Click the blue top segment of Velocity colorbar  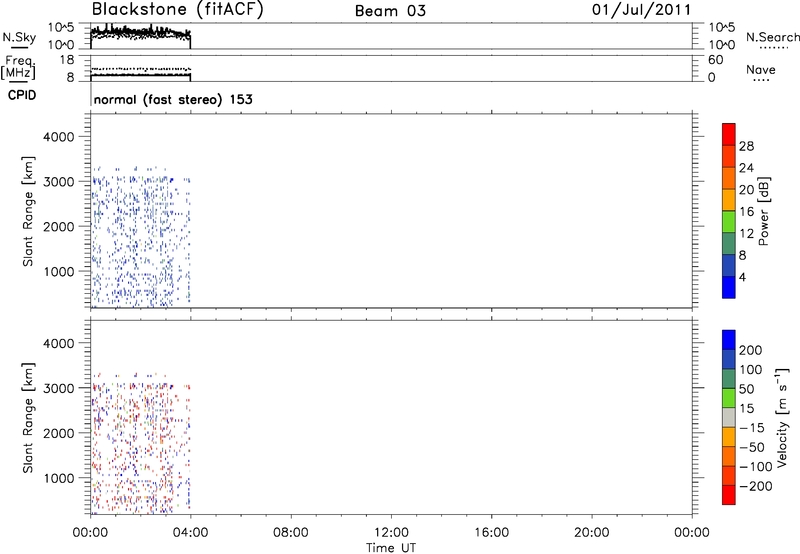[729, 340]
